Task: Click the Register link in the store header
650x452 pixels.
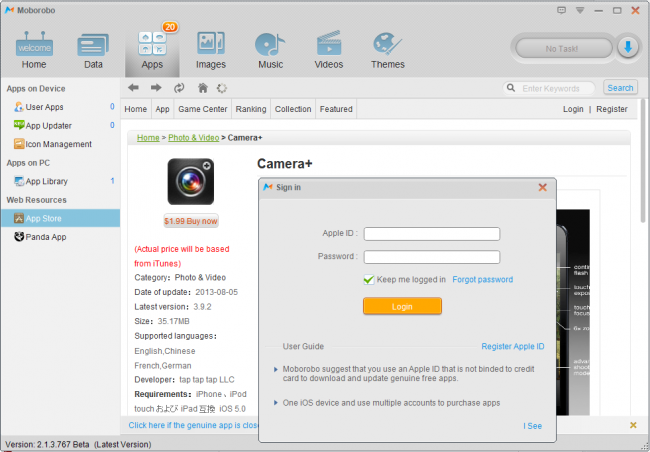Action: click(x=611, y=109)
